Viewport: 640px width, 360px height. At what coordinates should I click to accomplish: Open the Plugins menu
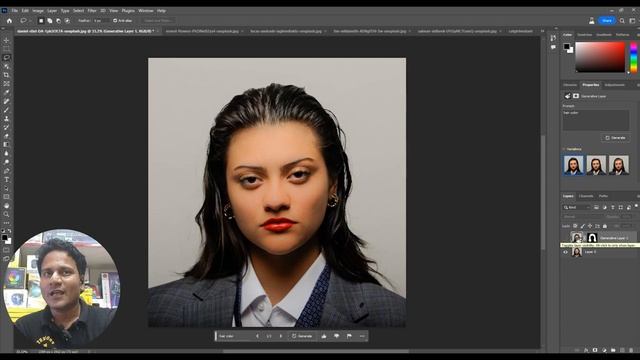coord(128,11)
